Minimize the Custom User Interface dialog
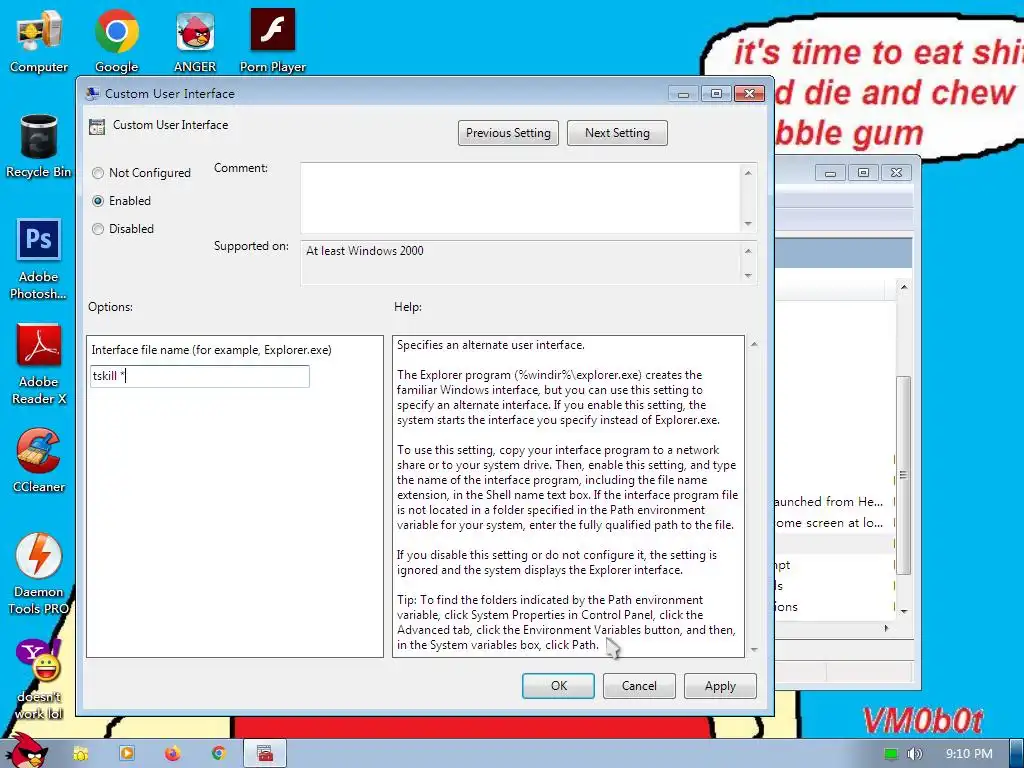Viewport: 1024px width, 768px height. click(684, 94)
